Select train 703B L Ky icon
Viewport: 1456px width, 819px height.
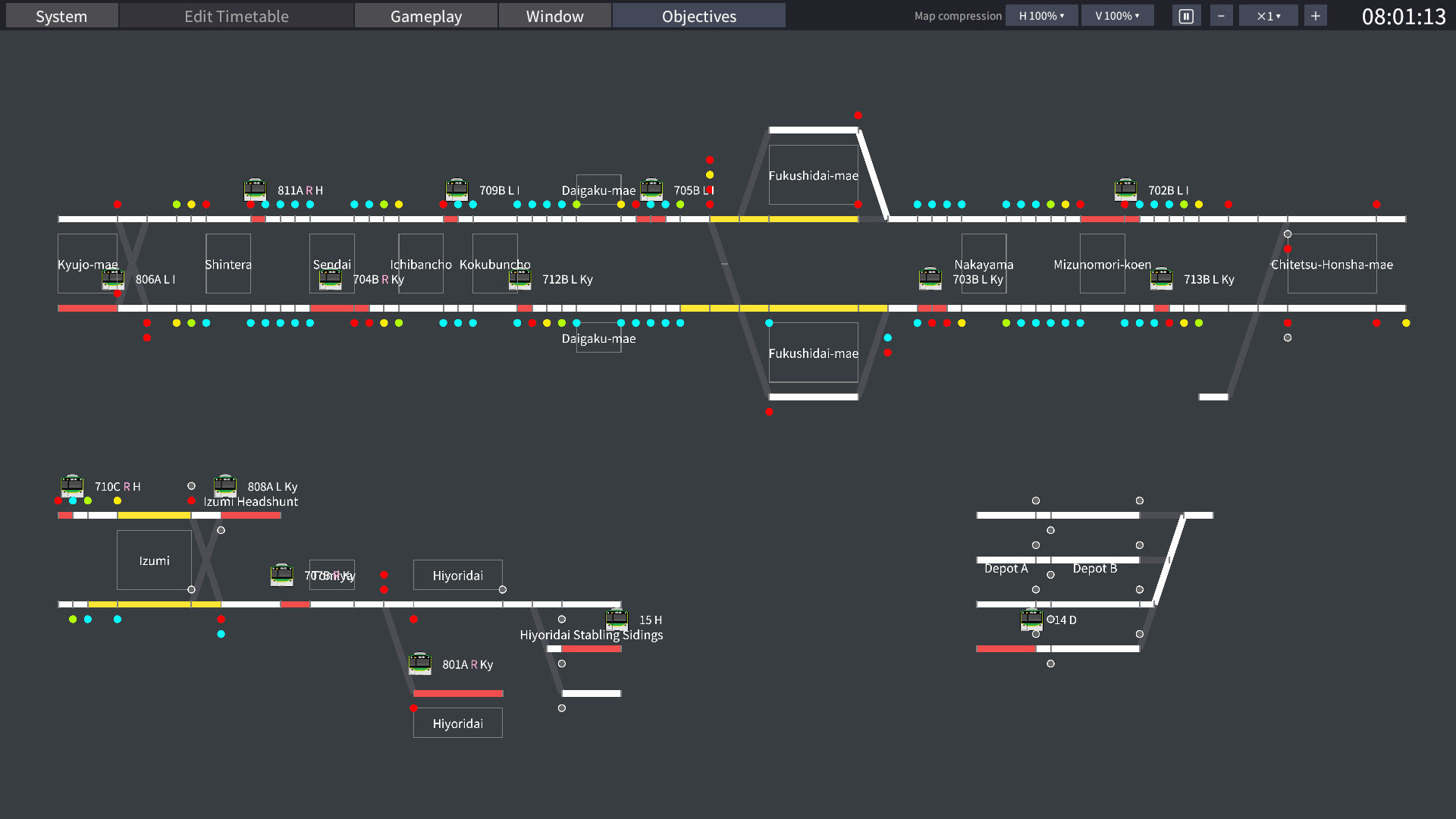930,279
